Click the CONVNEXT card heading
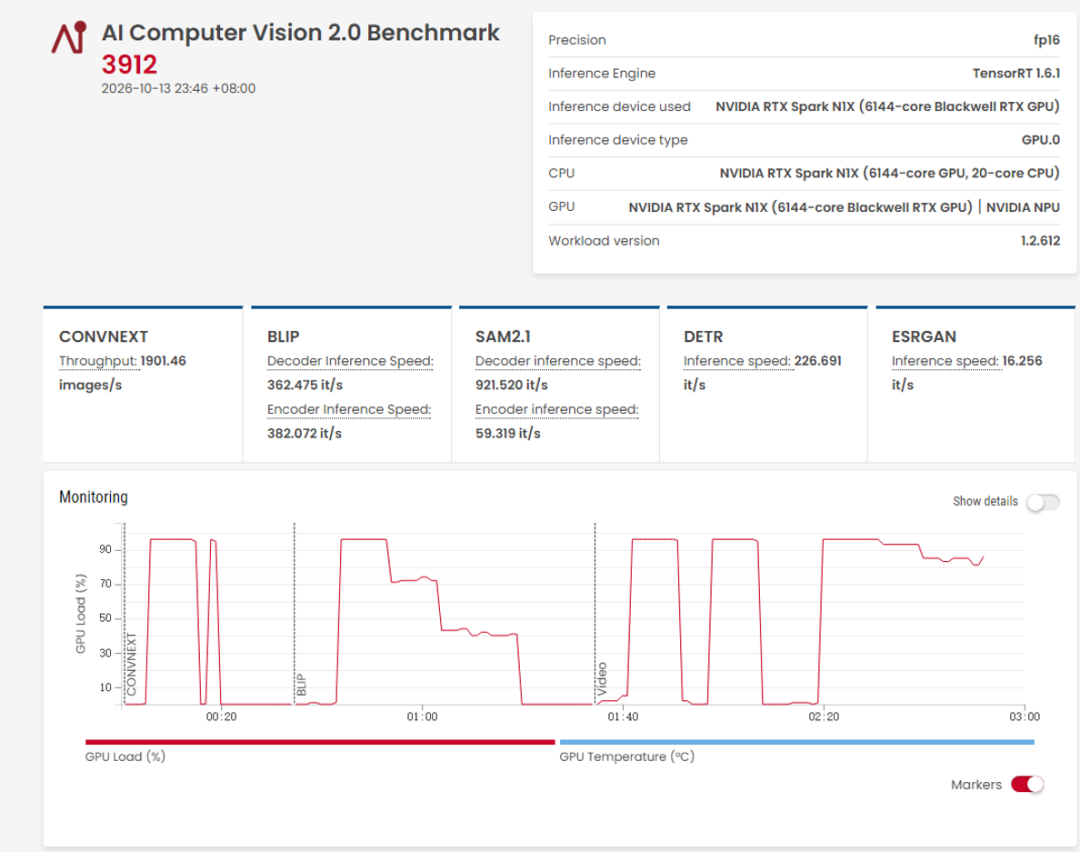Image resolution: width=1080 pixels, height=852 pixels. pos(103,337)
